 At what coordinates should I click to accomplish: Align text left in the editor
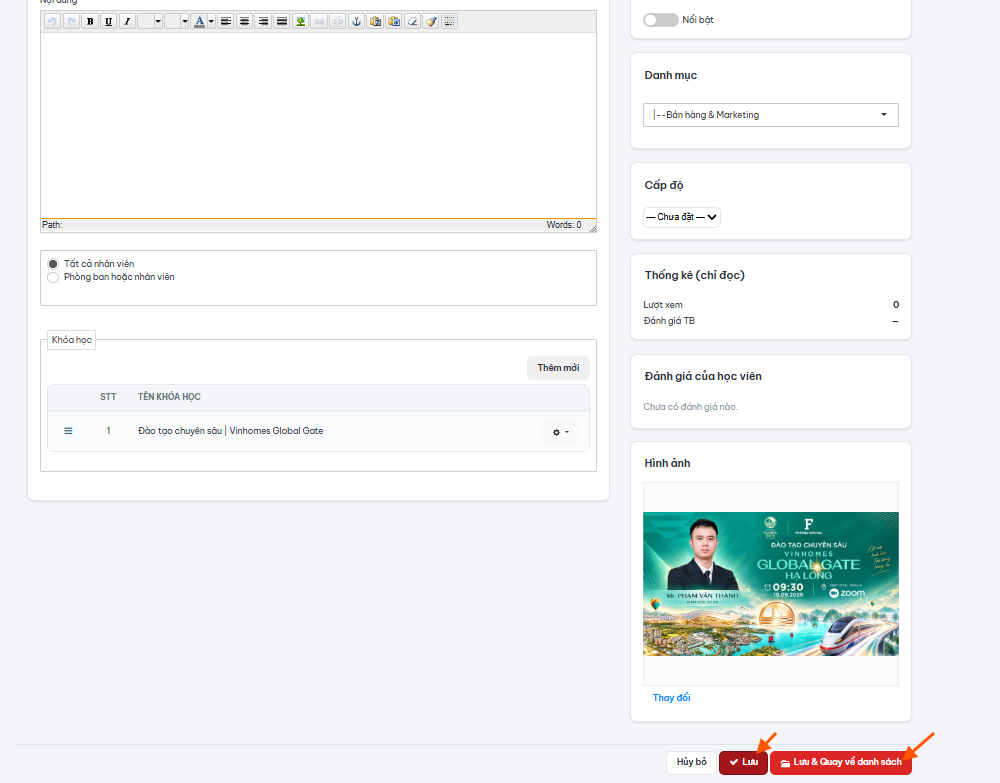point(226,22)
